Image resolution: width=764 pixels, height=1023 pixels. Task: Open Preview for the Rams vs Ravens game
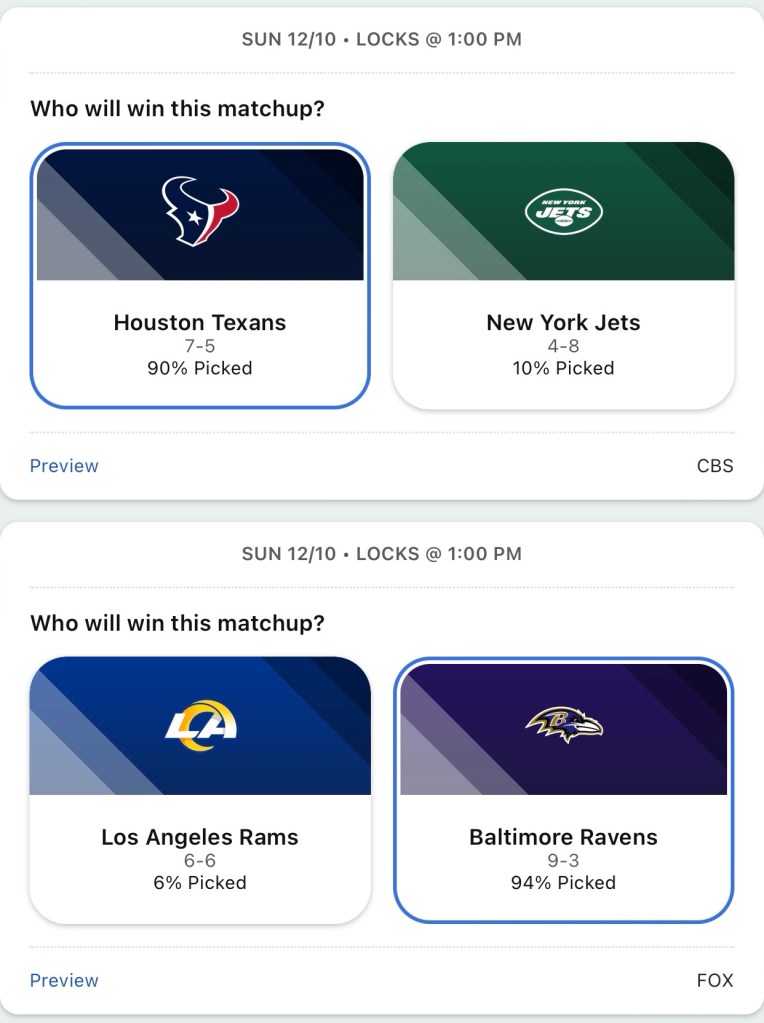[64, 980]
